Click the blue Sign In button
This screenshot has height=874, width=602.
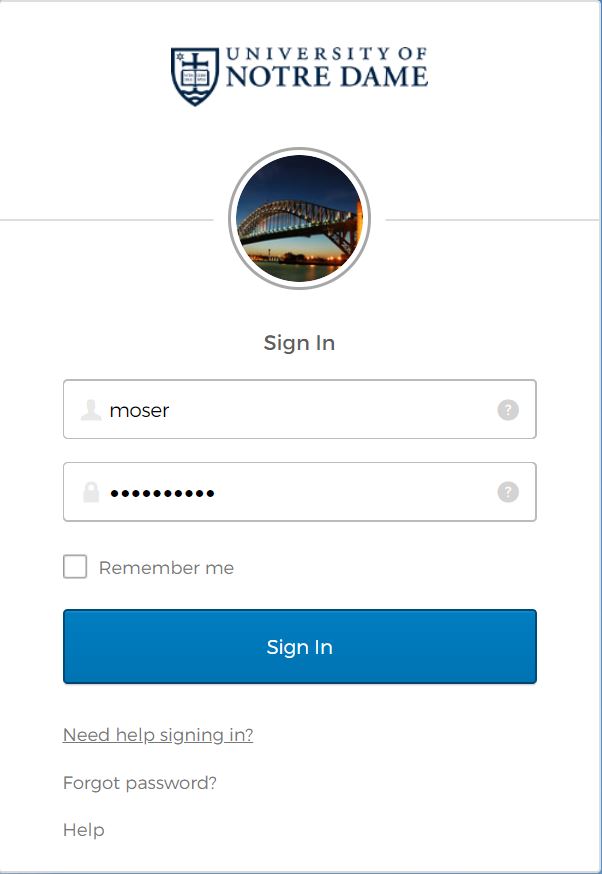click(300, 647)
